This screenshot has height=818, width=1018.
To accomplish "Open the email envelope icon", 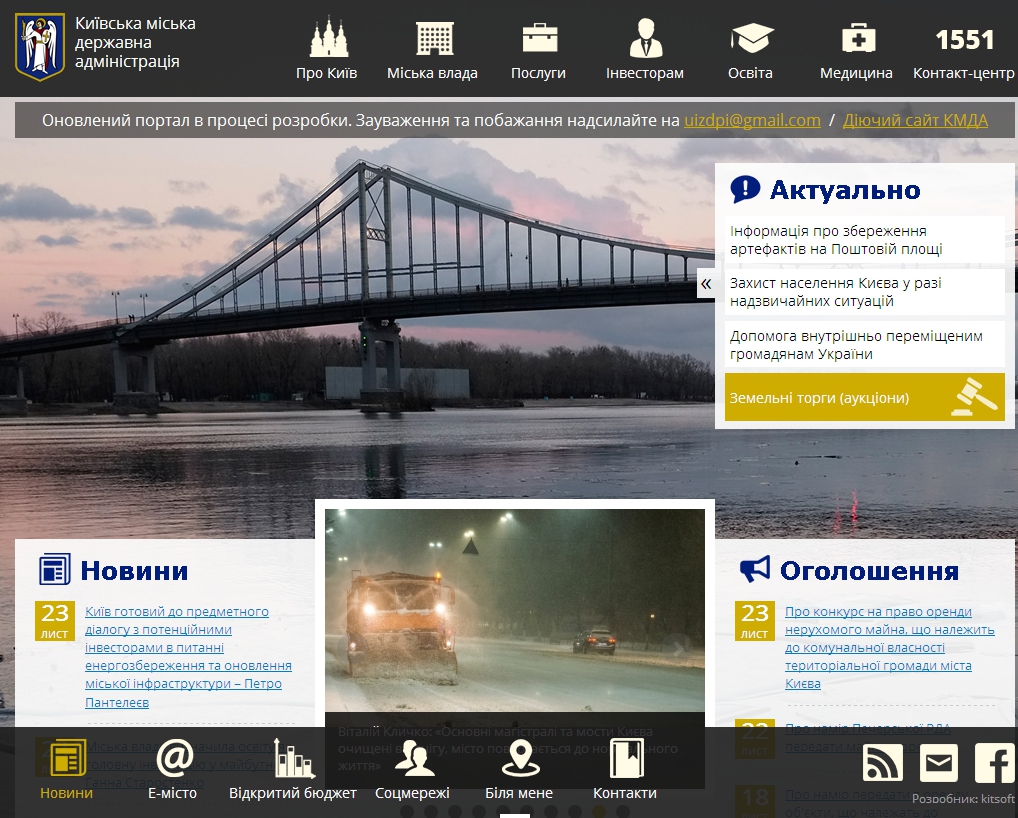I will click(938, 763).
